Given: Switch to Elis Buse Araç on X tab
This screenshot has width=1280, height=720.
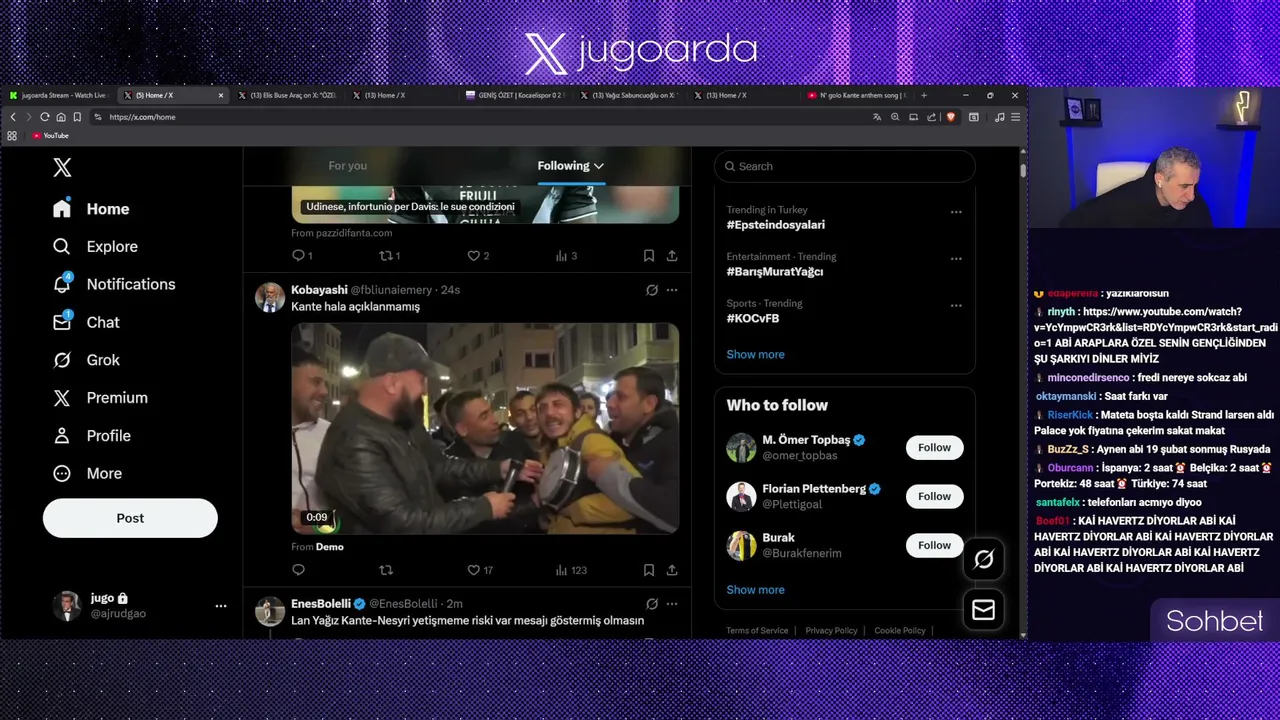Looking at the screenshot, I should tap(287, 95).
